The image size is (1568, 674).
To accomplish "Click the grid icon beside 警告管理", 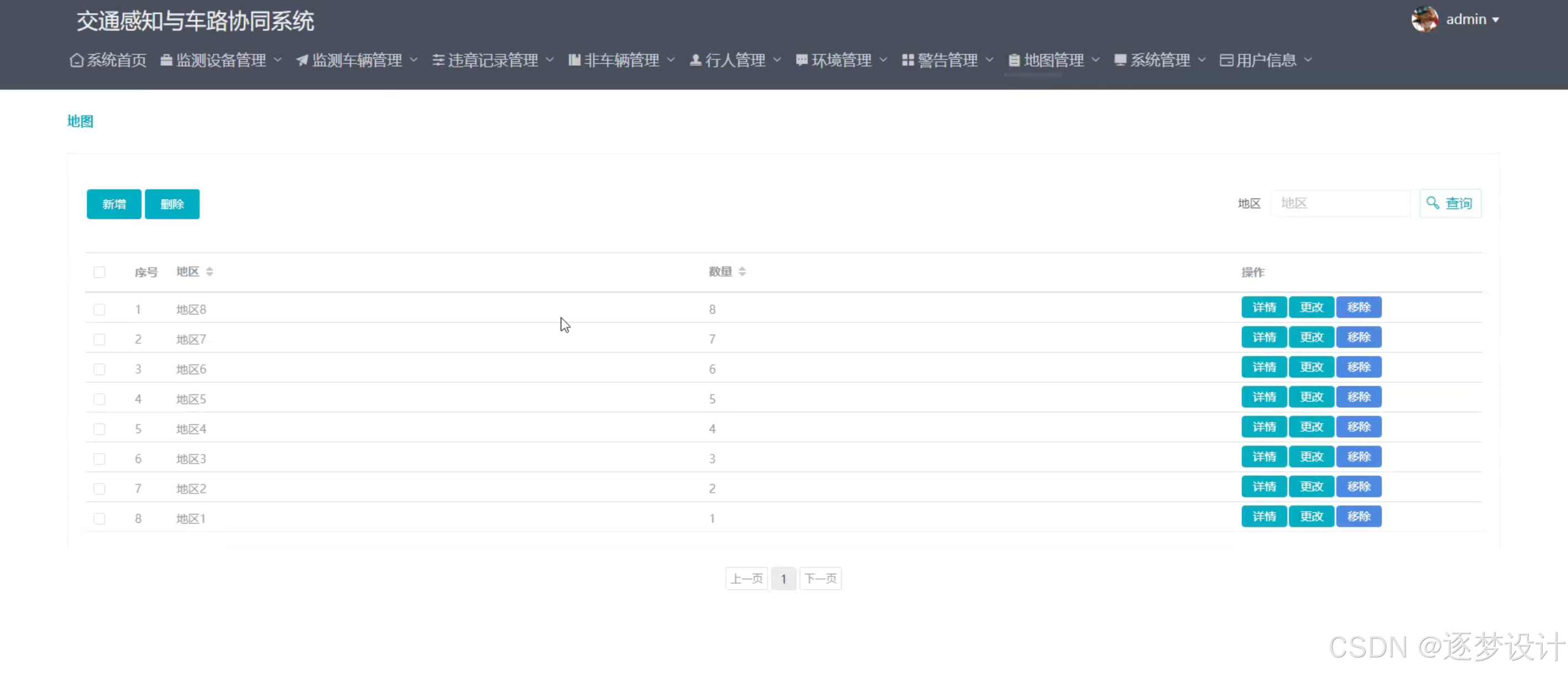I will (x=908, y=60).
